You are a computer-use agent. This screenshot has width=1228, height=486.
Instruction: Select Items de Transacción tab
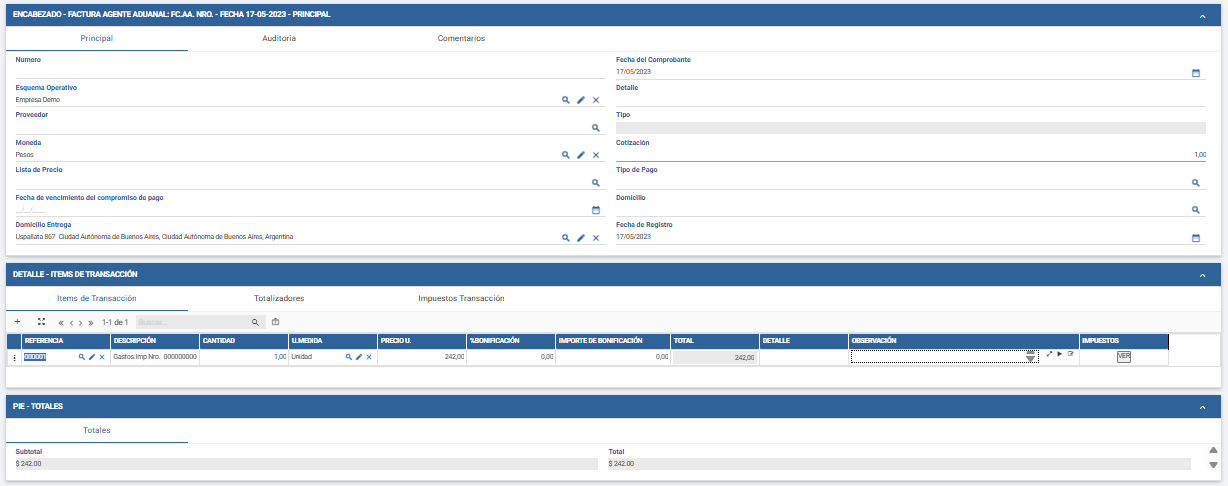click(96, 298)
